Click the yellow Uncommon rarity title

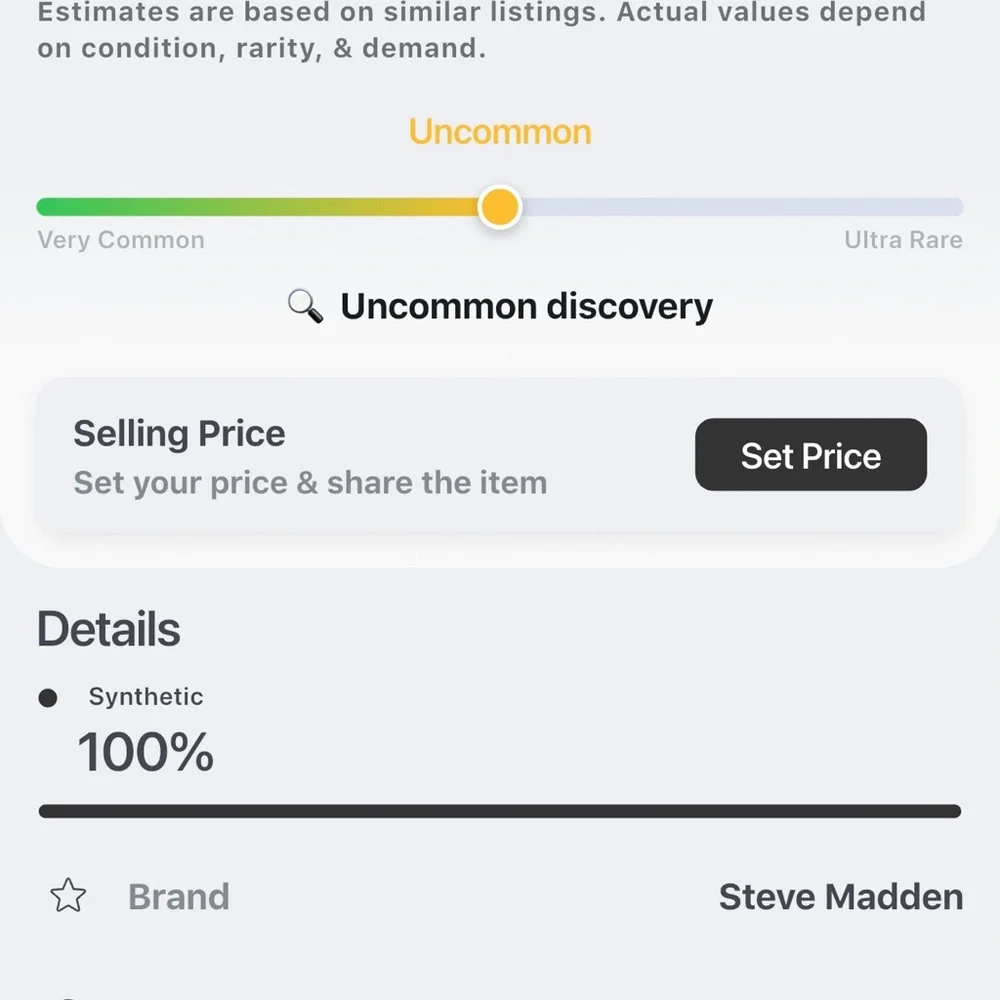(500, 132)
